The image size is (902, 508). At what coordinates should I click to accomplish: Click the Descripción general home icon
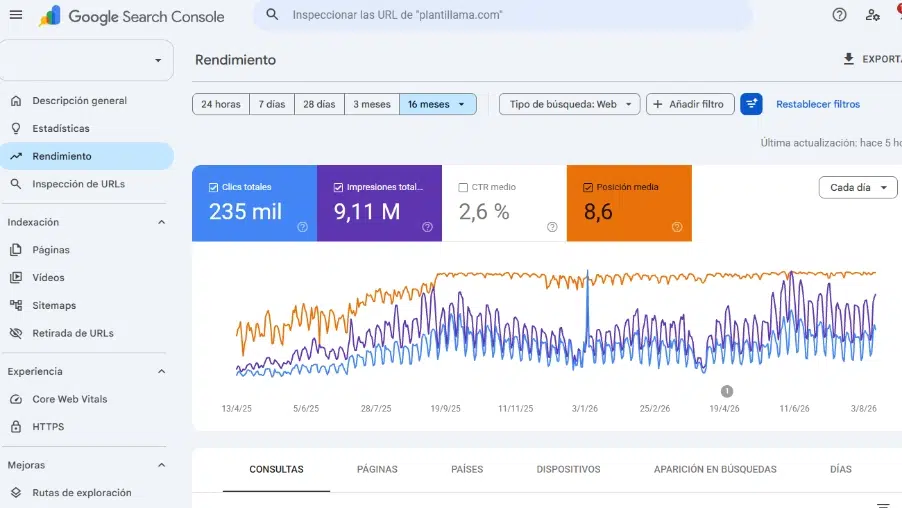[16, 101]
